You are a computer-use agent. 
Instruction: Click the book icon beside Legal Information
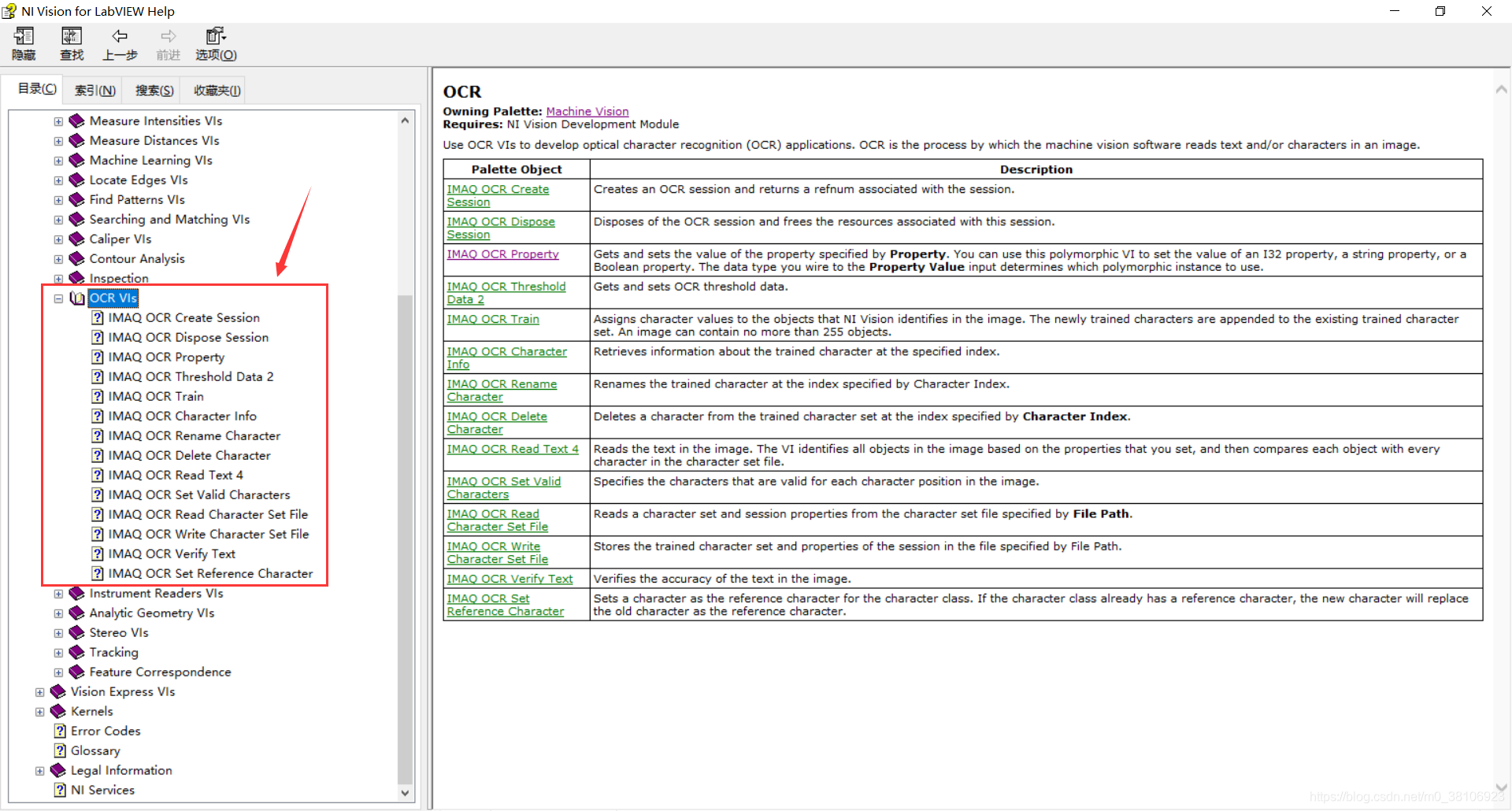57,770
